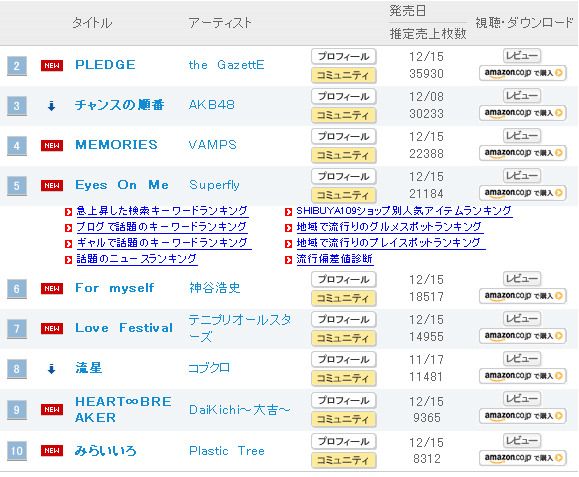
Task: Open HEART∞BREAKER title link
Action: click(x=123, y=409)
